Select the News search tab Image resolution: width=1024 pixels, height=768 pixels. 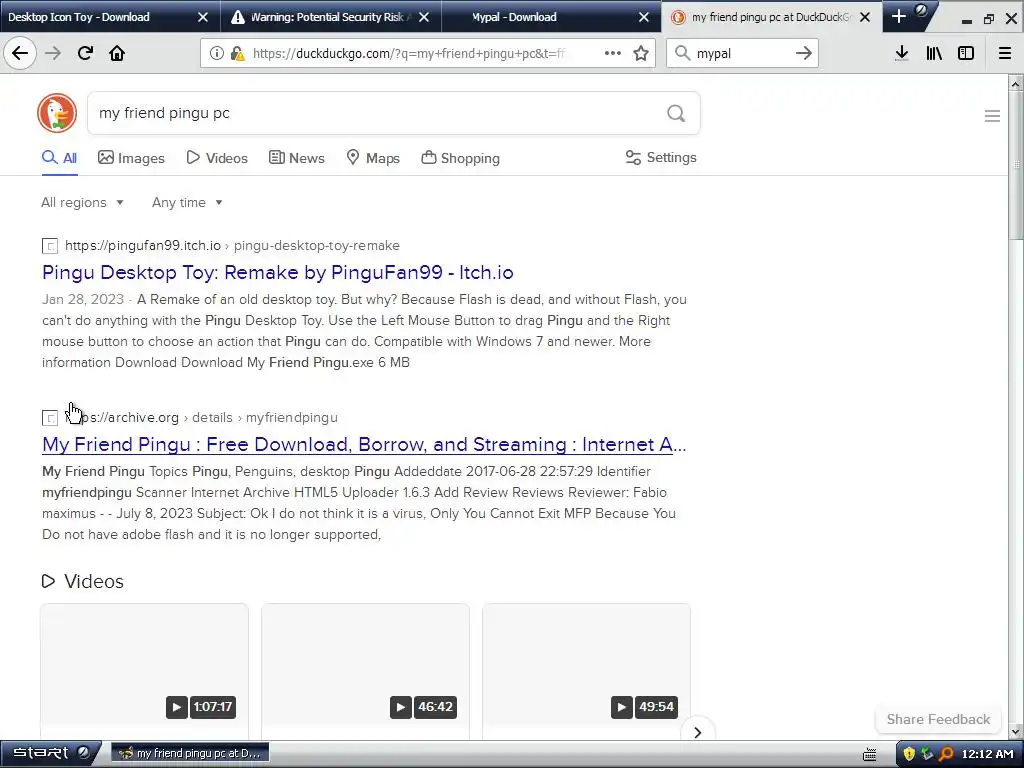(x=296, y=158)
